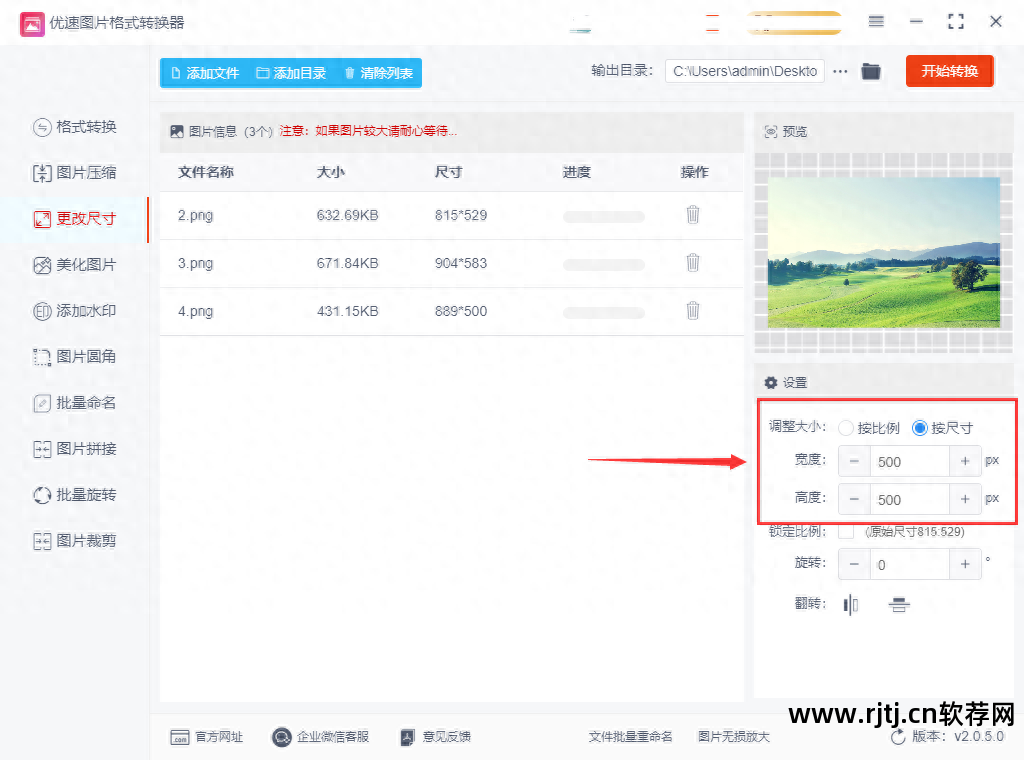Click the 开始转换 start conversion button

pos(949,72)
